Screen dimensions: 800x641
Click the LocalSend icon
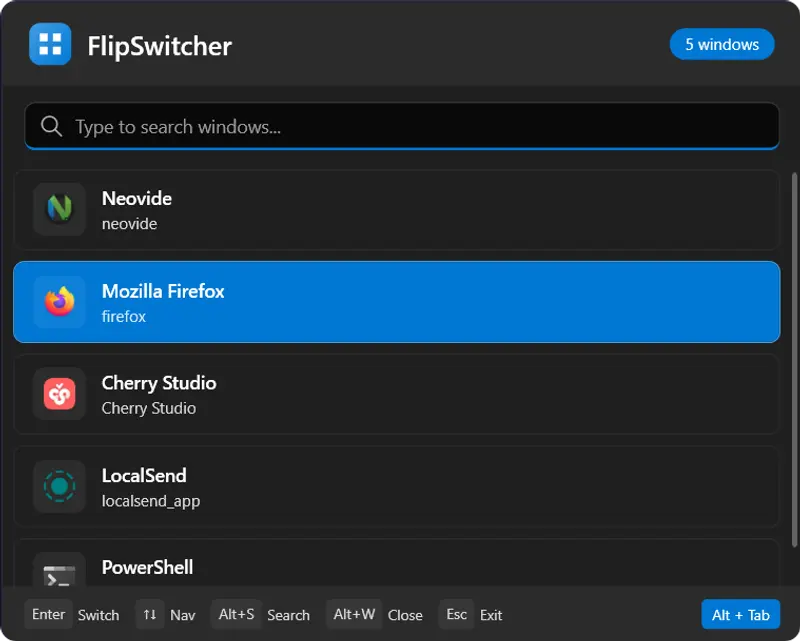59,487
